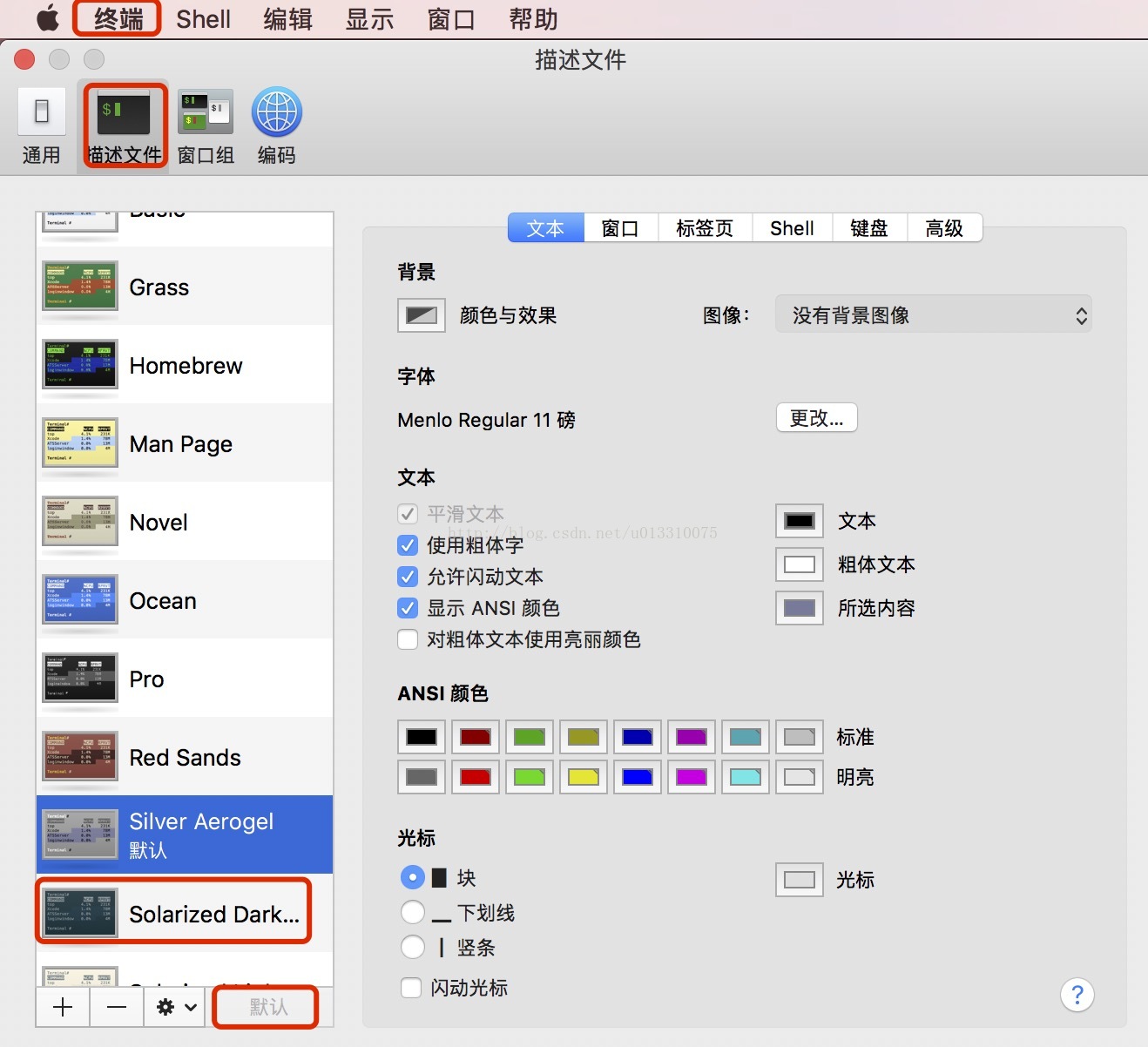Enable 对粗体文本使用亮丽颜色 checkbox
Viewport: 1148px width, 1047px height.
tap(408, 639)
